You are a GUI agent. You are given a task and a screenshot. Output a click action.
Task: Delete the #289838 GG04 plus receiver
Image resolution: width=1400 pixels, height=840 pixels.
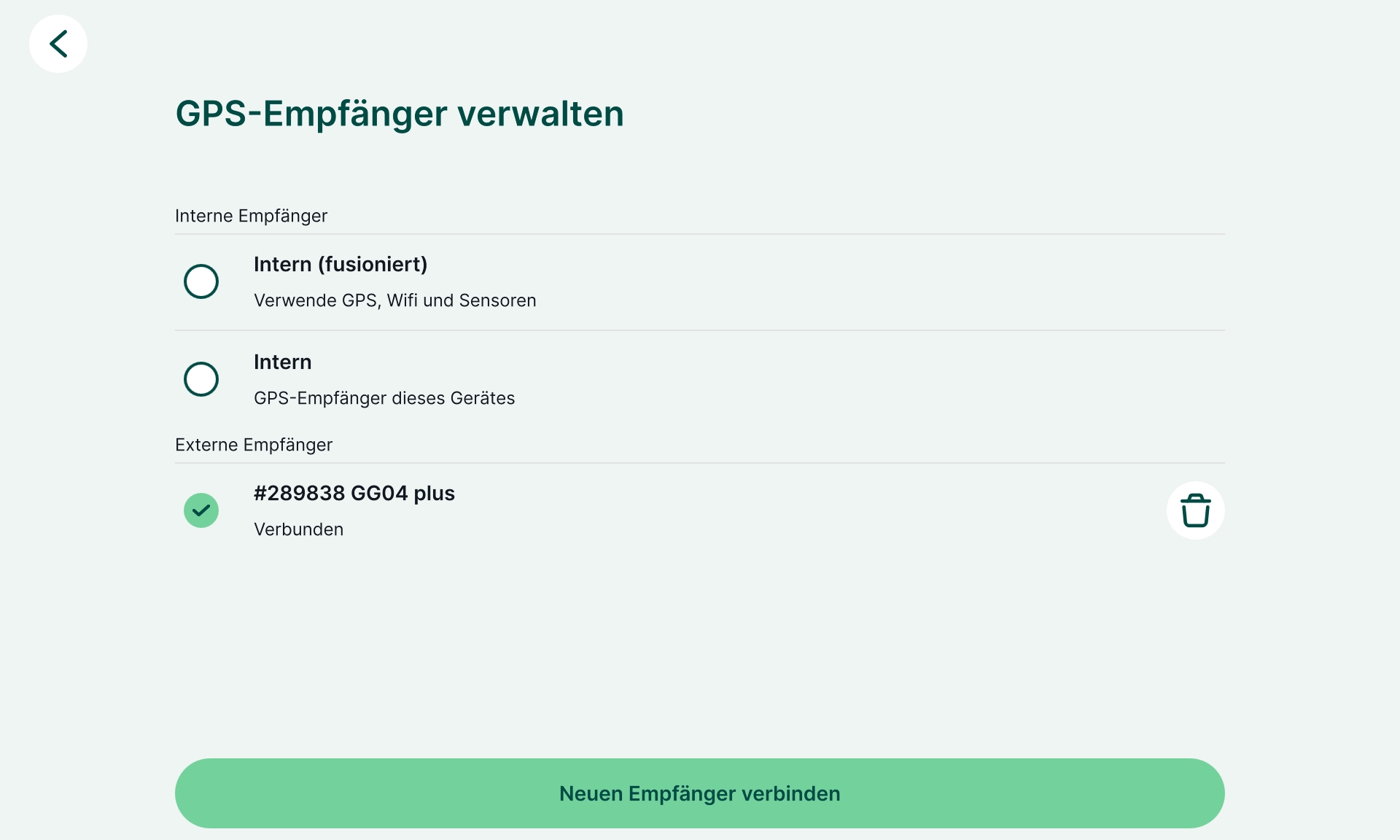(1195, 510)
